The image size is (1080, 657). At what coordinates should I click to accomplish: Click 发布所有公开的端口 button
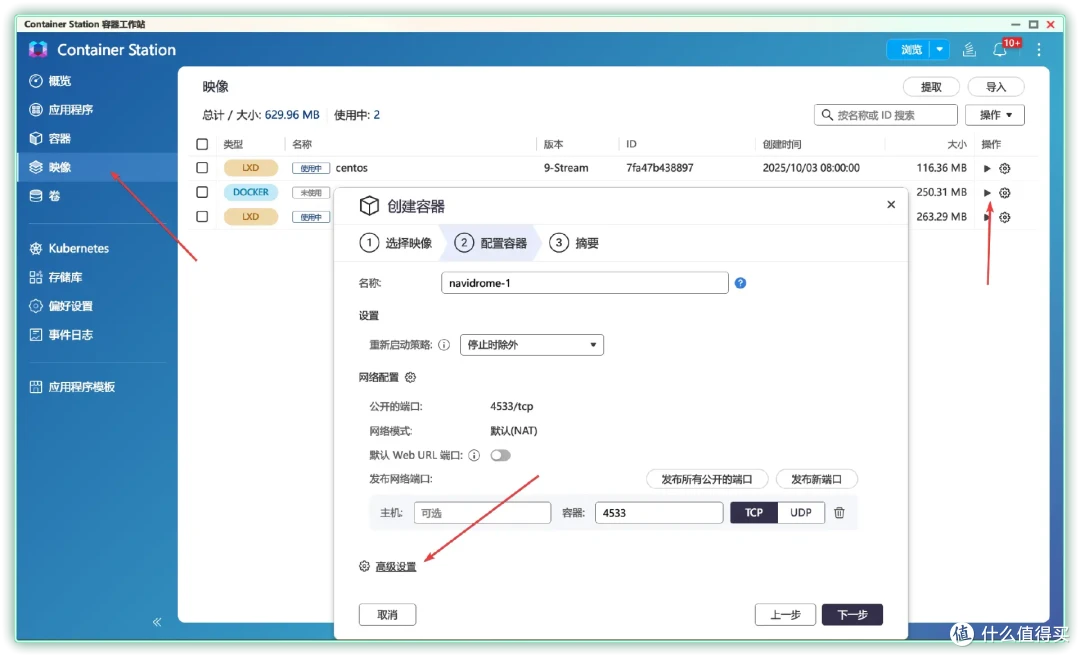pos(707,479)
